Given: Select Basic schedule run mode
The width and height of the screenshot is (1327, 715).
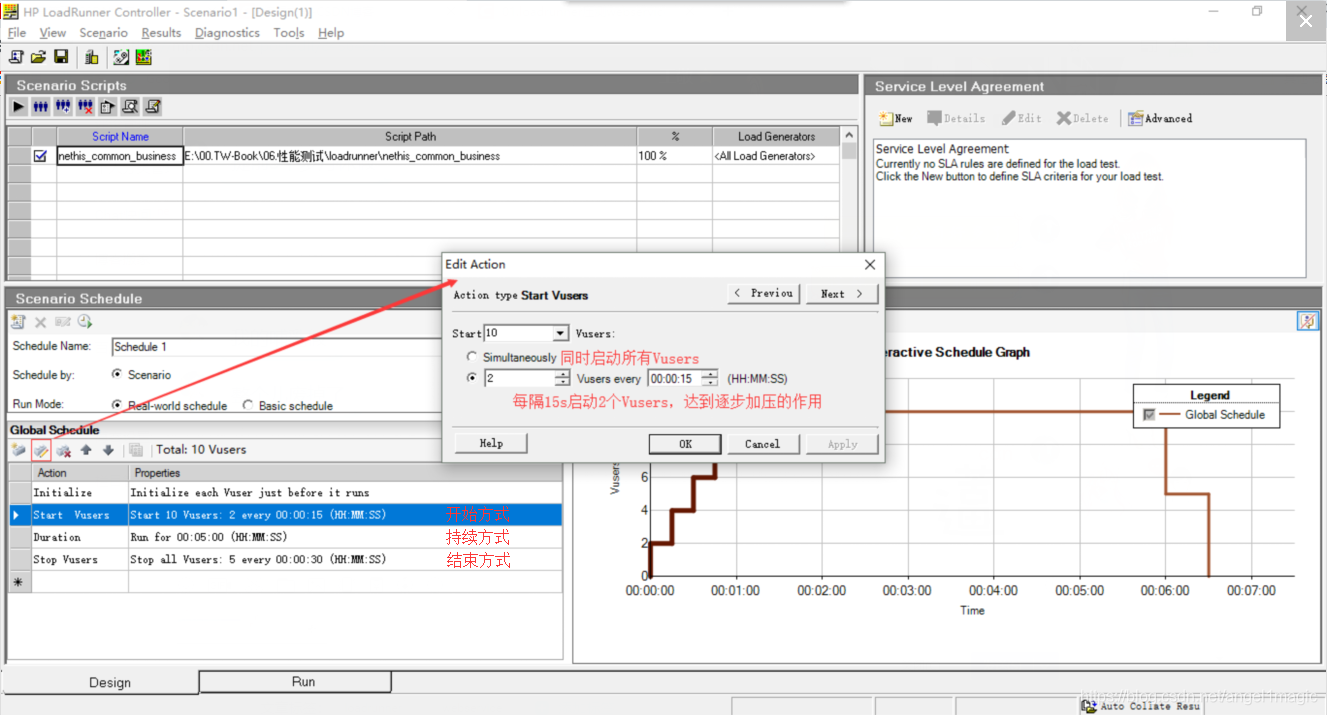Looking at the screenshot, I should pos(248,406).
